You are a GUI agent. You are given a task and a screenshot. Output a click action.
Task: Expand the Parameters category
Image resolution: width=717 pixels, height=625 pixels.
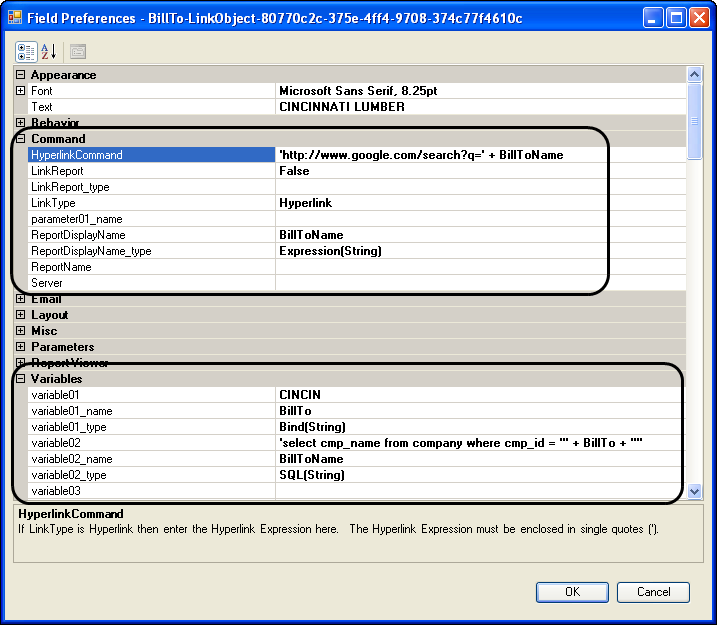(x=21, y=347)
